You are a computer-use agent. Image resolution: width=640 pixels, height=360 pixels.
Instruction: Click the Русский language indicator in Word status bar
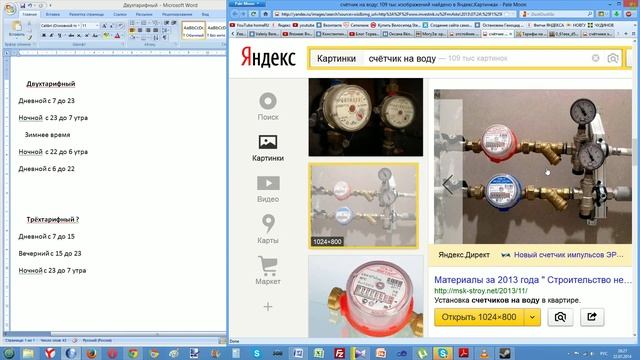point(97,340)
